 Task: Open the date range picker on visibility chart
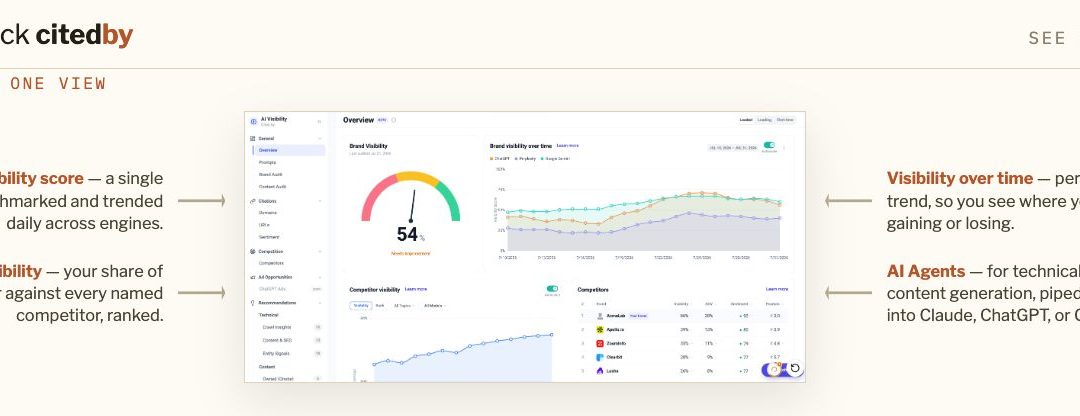[733, 147]
